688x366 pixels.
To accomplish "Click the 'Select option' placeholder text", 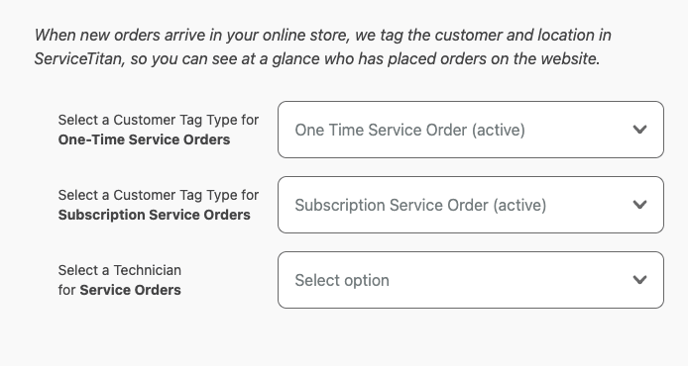I will pyautogui.click(x=342, y=280).
